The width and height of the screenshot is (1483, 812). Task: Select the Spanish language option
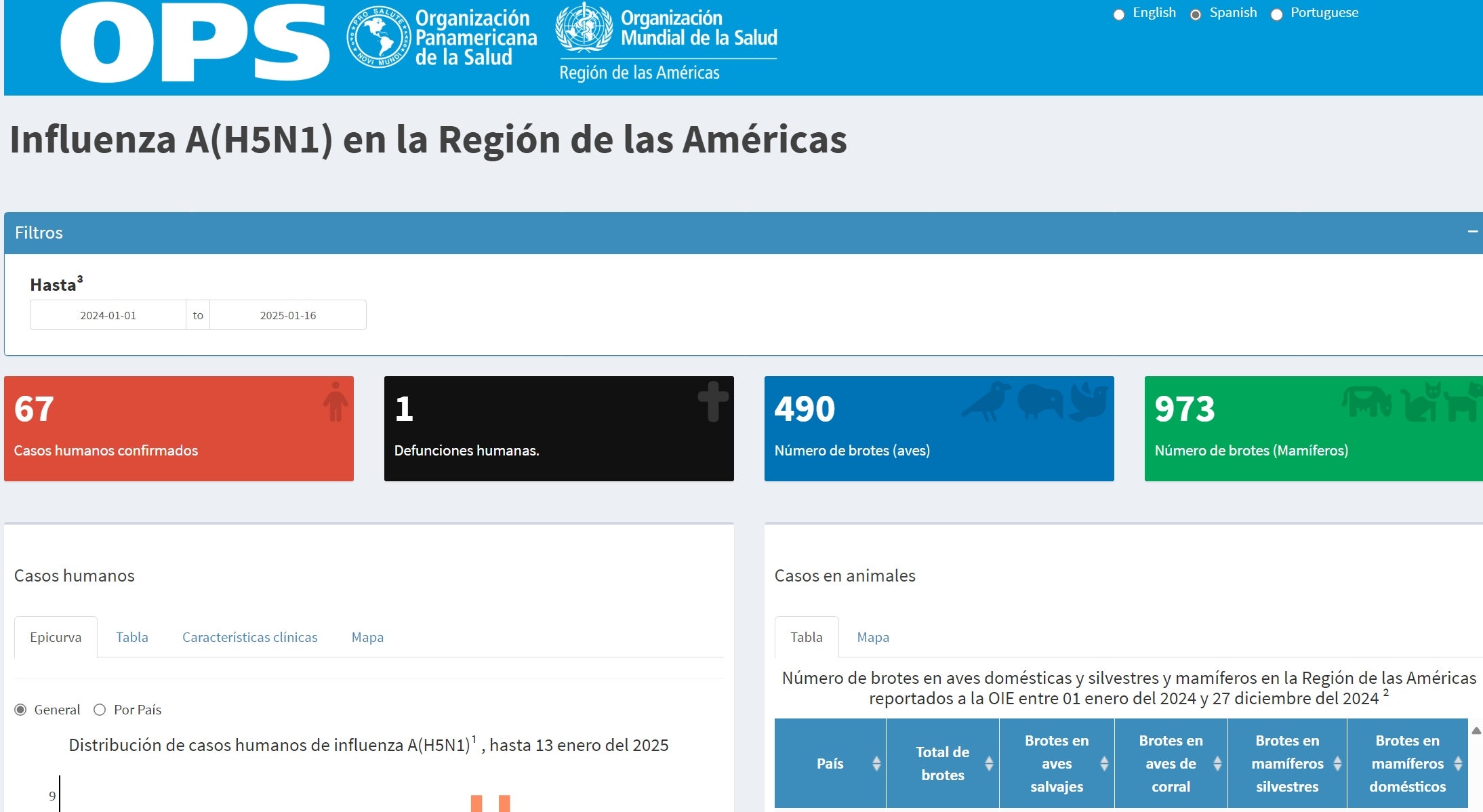point(1196,14)
